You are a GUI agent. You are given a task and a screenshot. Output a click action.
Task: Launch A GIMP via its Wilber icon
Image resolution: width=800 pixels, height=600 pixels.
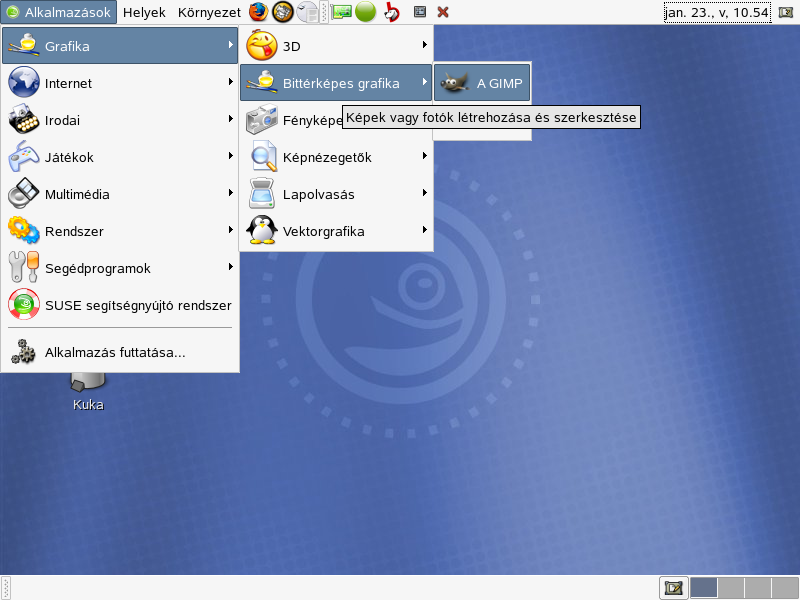[x=454, y=83]
